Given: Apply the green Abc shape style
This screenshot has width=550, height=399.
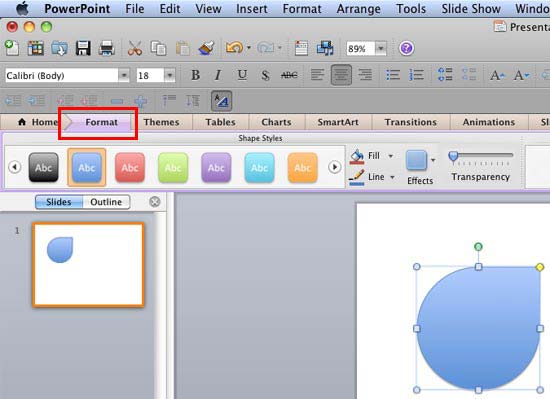Looking at the screenshot, I should [173, 168].
